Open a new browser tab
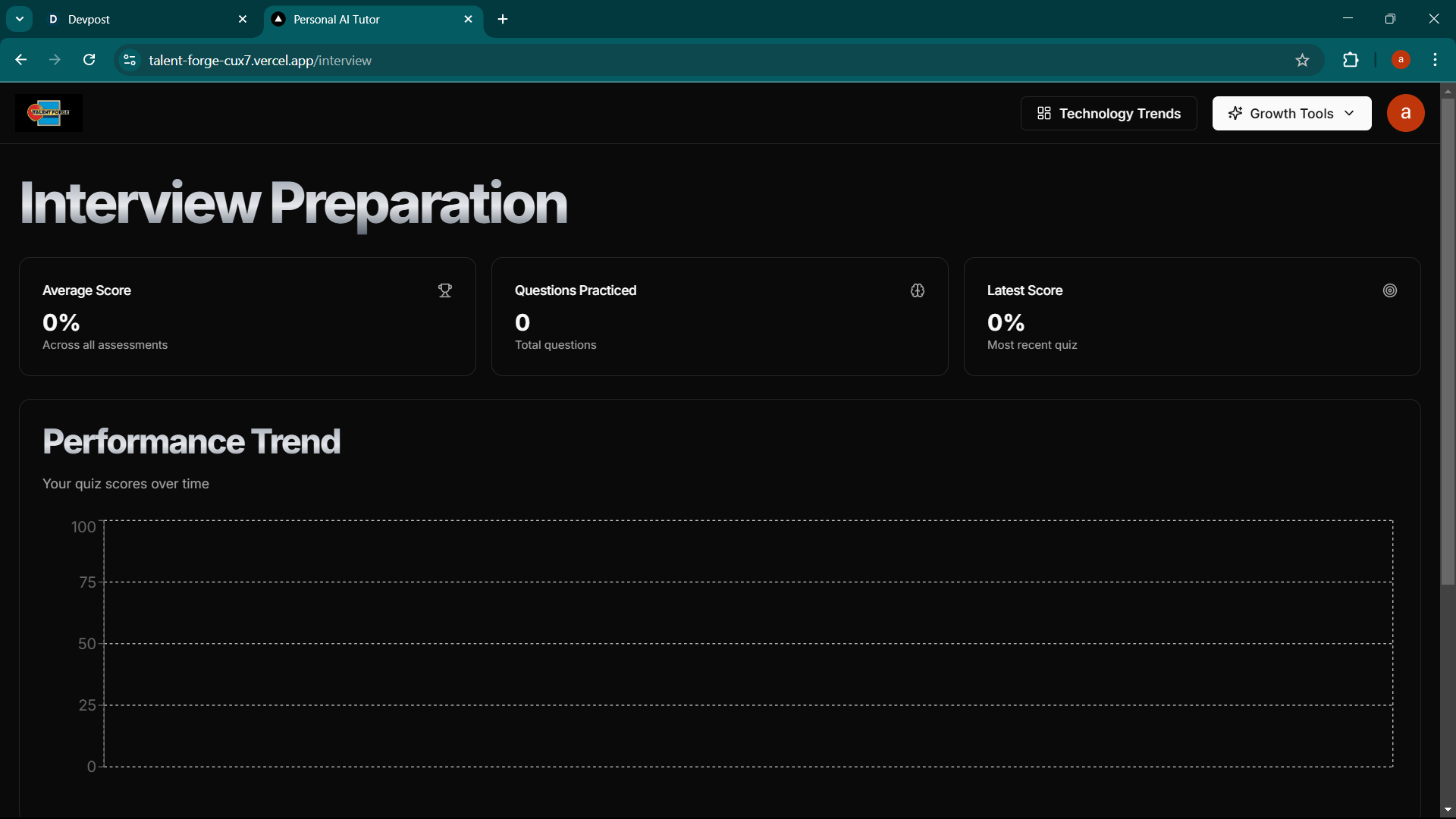The width and height of the screenshot is (1456, 819). 503,20
